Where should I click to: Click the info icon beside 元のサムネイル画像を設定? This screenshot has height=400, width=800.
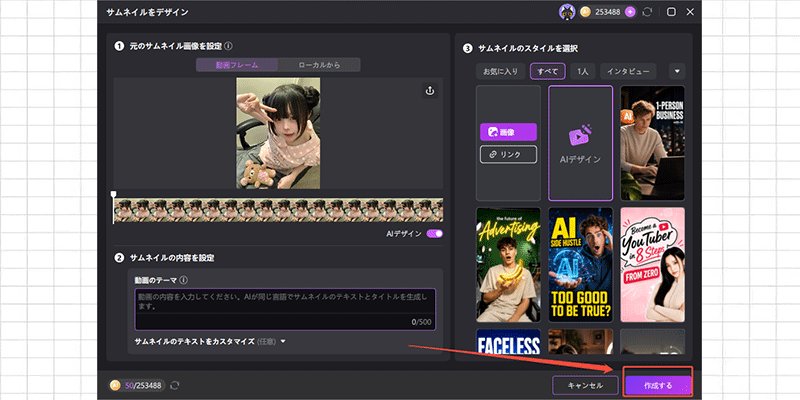pos(228,46)
